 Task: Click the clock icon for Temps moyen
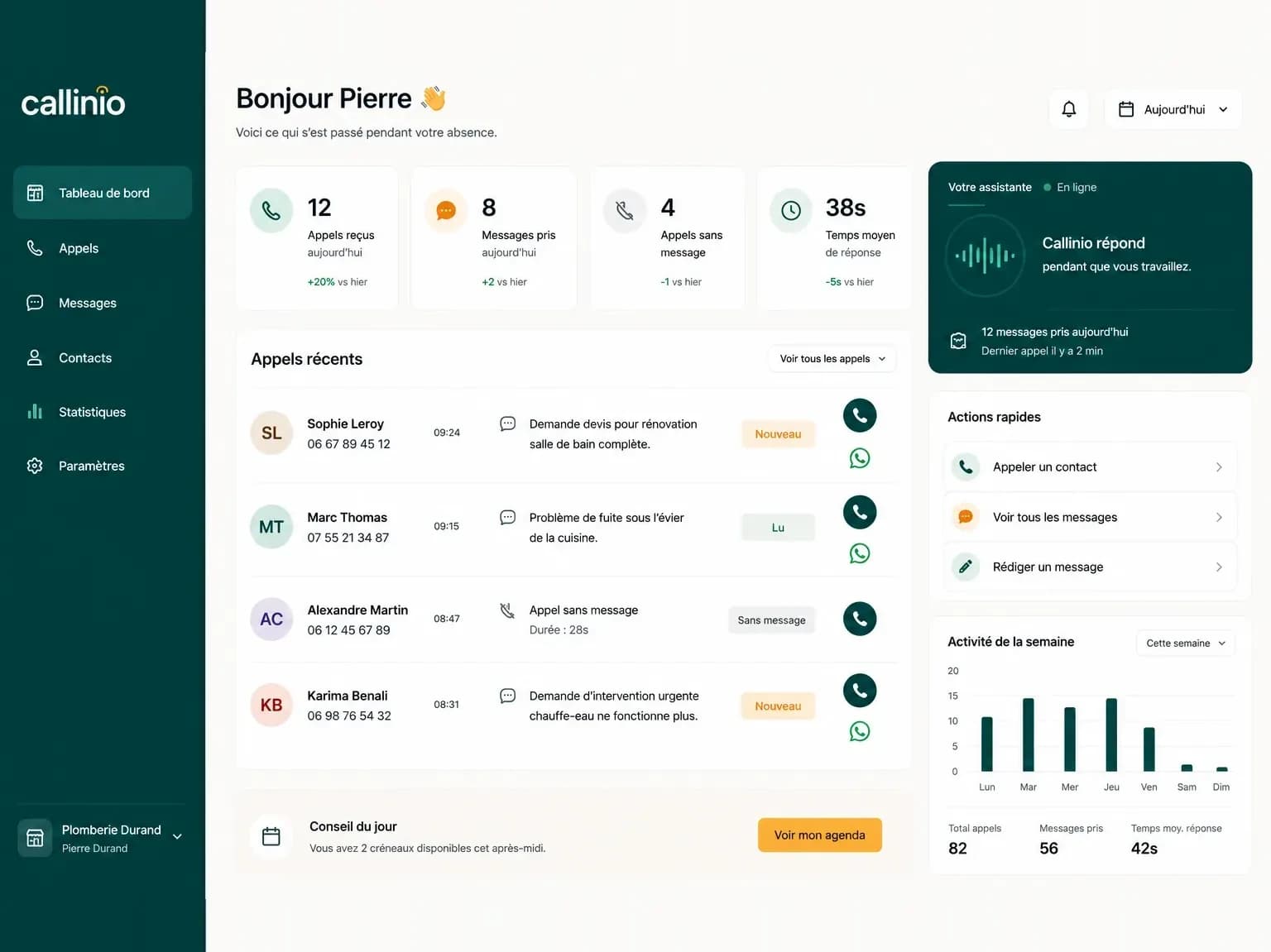791,210
